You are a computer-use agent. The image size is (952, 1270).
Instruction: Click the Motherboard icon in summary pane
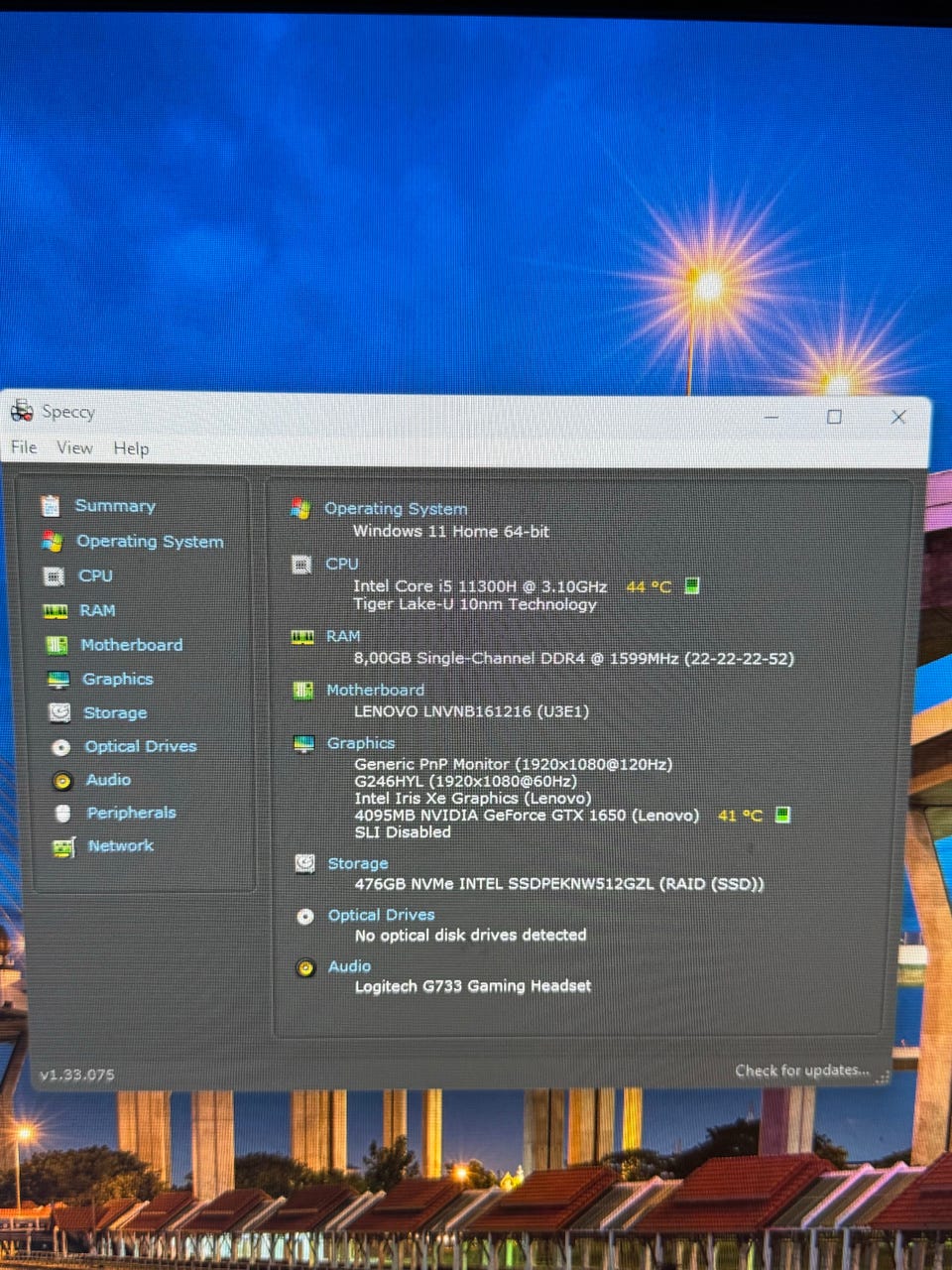click(303, 691)
